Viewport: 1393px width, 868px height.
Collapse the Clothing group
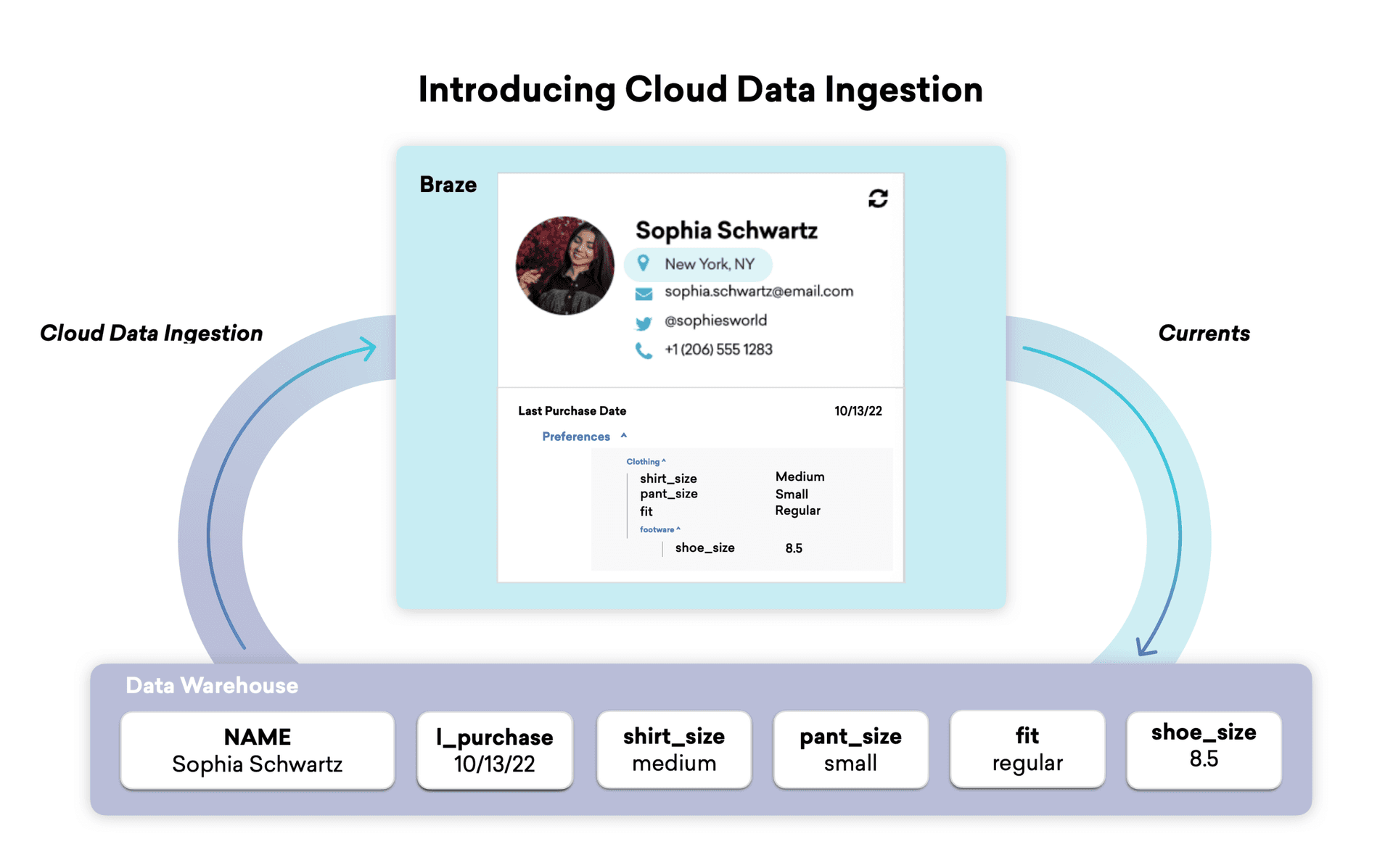[646, 461]
